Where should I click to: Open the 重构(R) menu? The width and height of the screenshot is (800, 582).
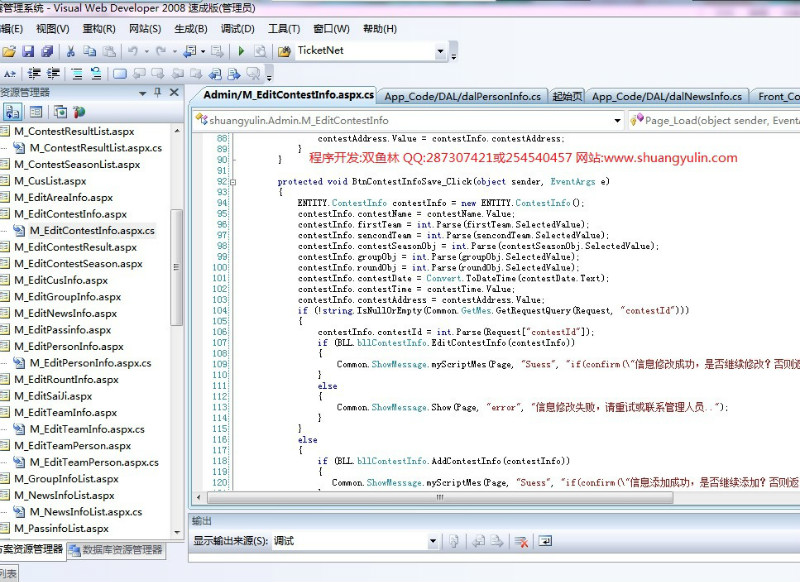(99, 29)
